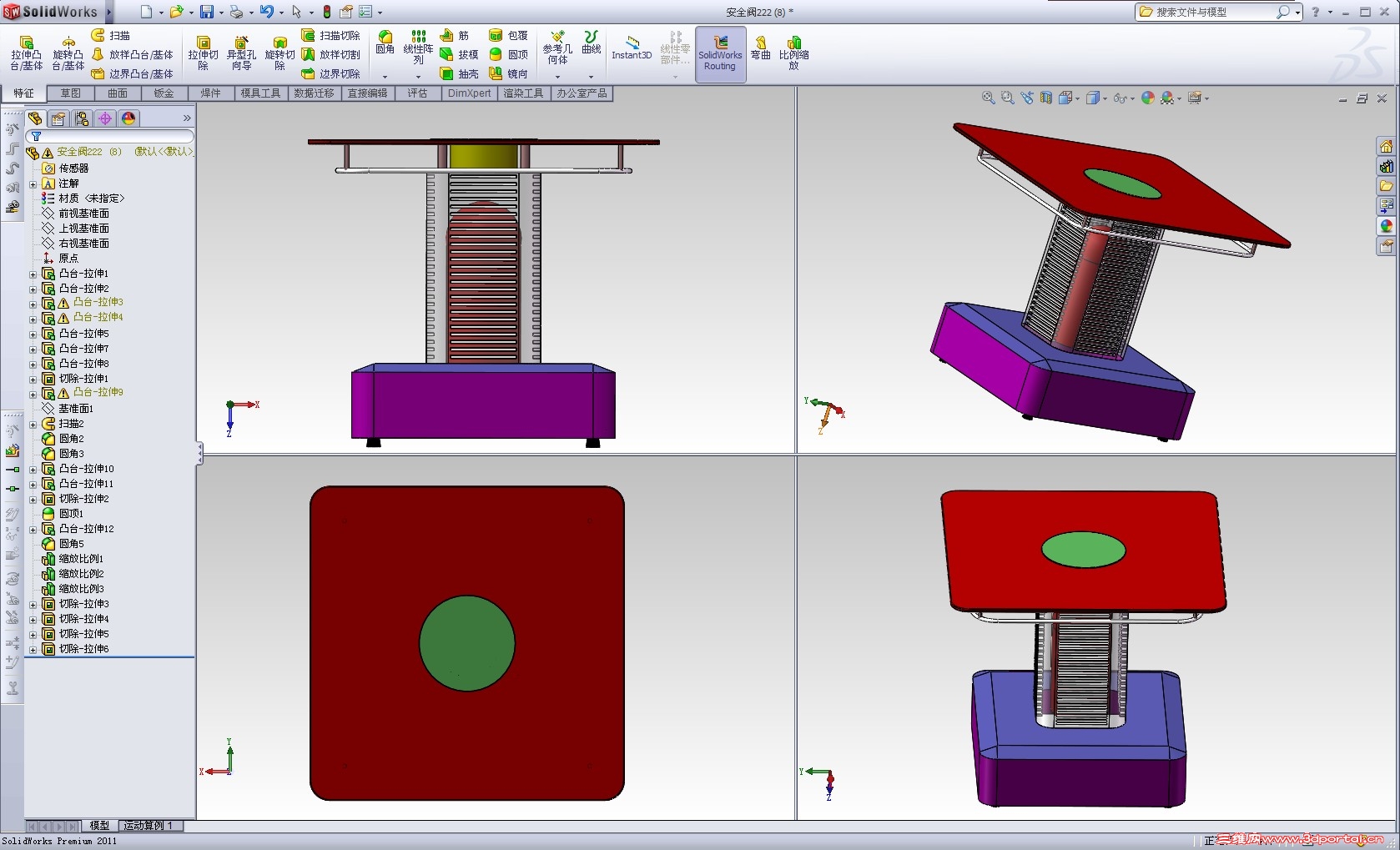Open the dropdown arrow below Fillet (圆角)
The width and height of the screenshot is (1400, 850).
(385, 77)
